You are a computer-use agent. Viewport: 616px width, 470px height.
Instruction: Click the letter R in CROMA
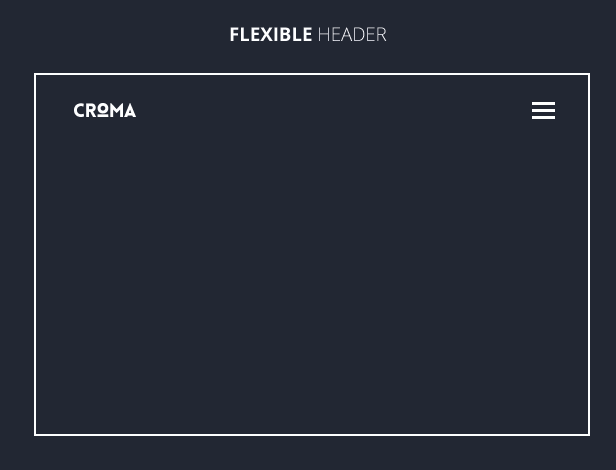pyautogui.click(x=91, y=110)
